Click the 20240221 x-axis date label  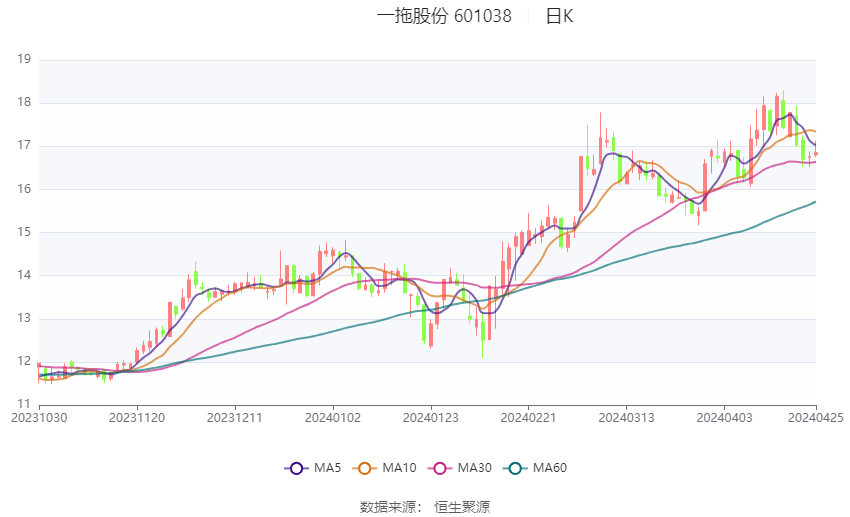coord(529,418)
